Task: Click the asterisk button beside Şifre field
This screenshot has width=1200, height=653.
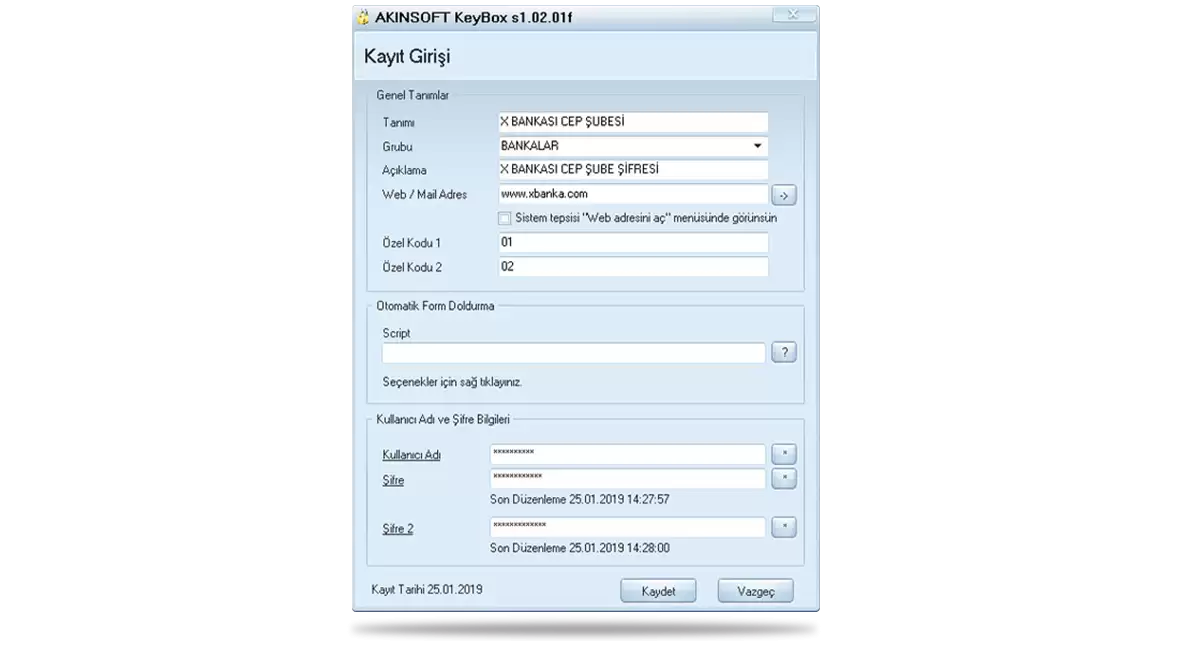Action: click(784, 479)
